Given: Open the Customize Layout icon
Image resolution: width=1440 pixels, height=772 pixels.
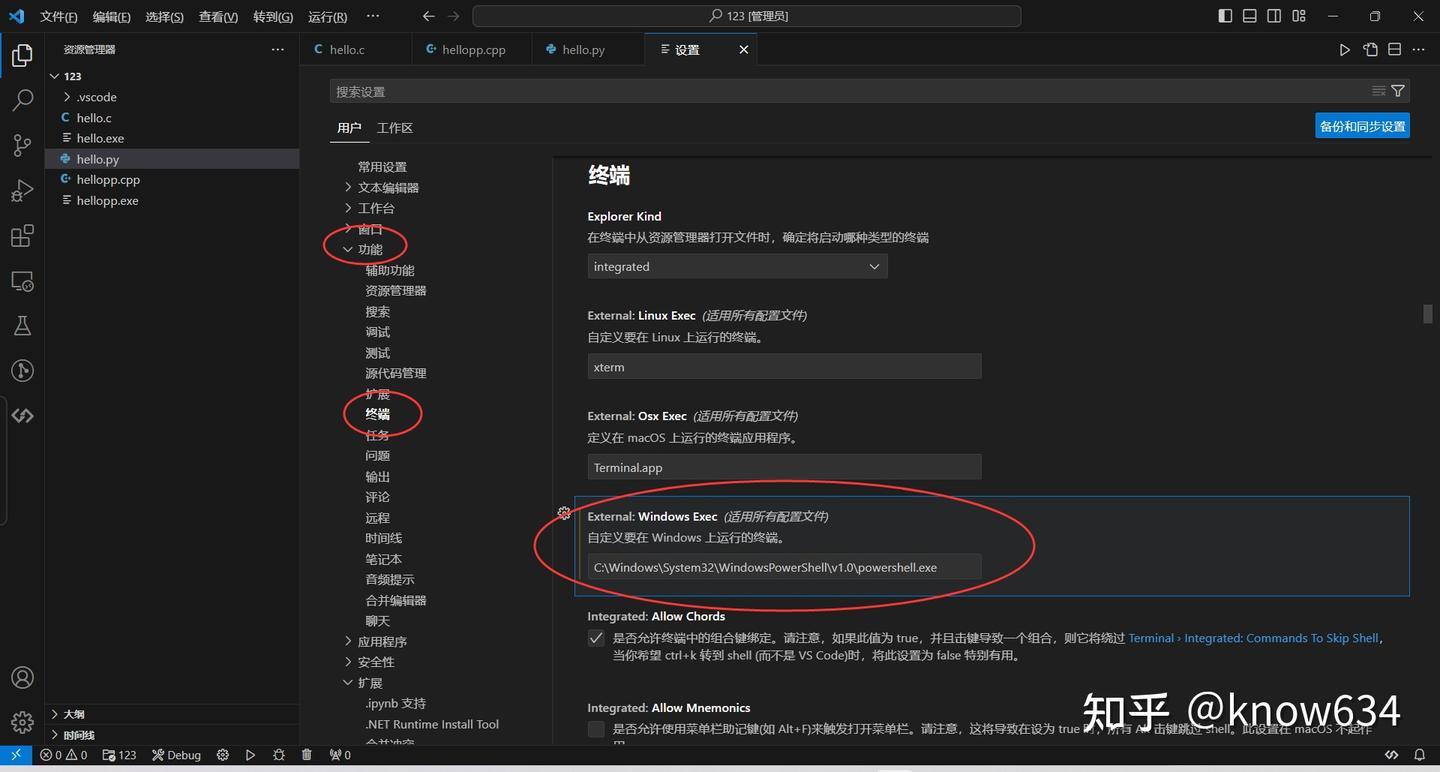Looking at the screenshot, I should click(x=1299, y=16).
